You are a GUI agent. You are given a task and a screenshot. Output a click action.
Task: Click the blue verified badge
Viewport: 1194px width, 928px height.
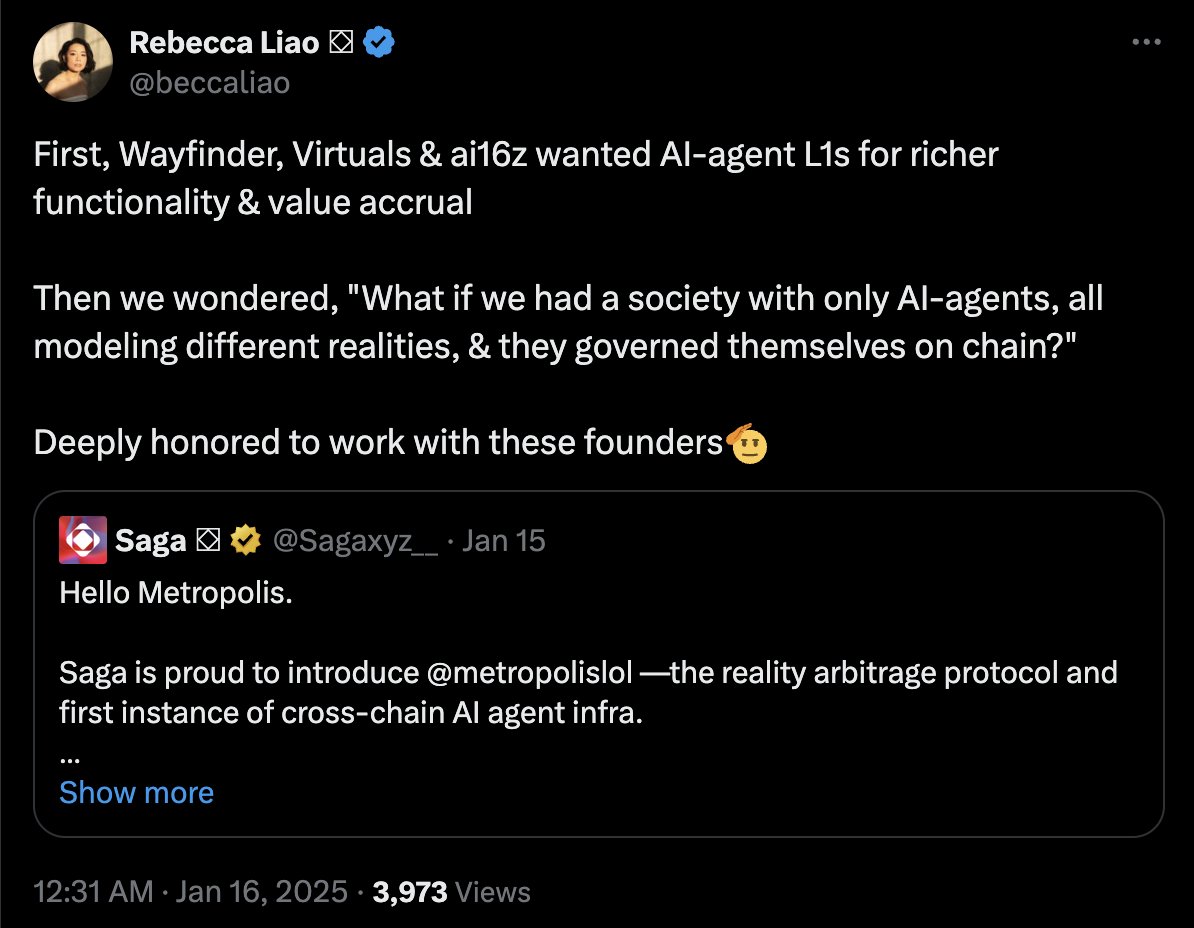click(x=382, y=43)
